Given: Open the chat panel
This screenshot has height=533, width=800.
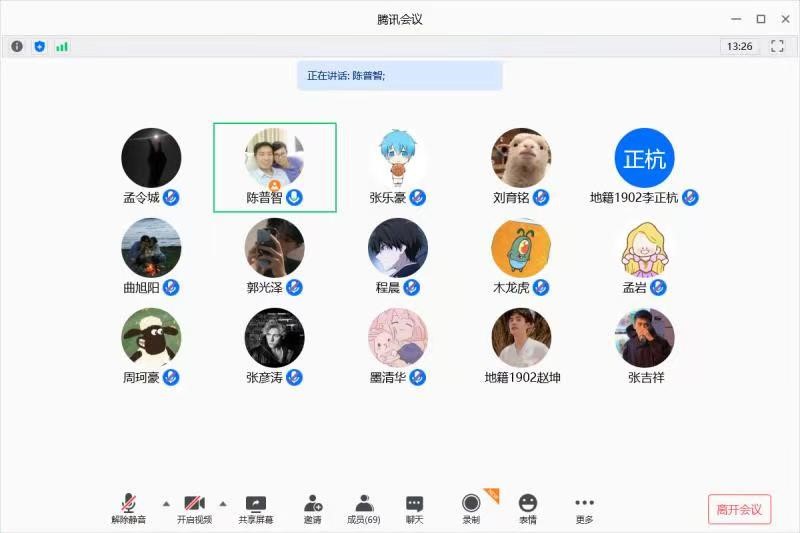Looking at the screenshot, I should coord(414,508).
